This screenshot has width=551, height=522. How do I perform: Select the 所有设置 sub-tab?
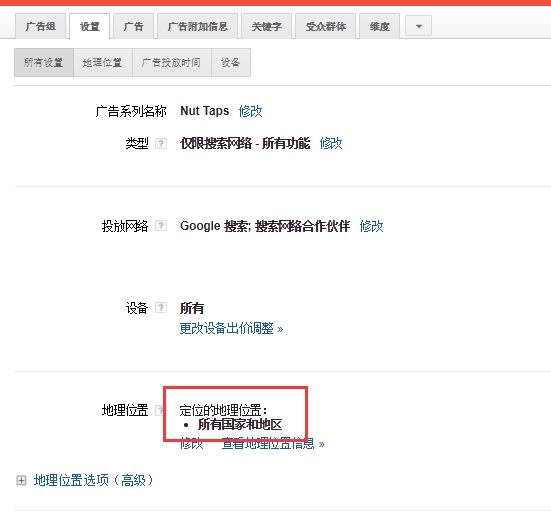click(x=44, y=63)
